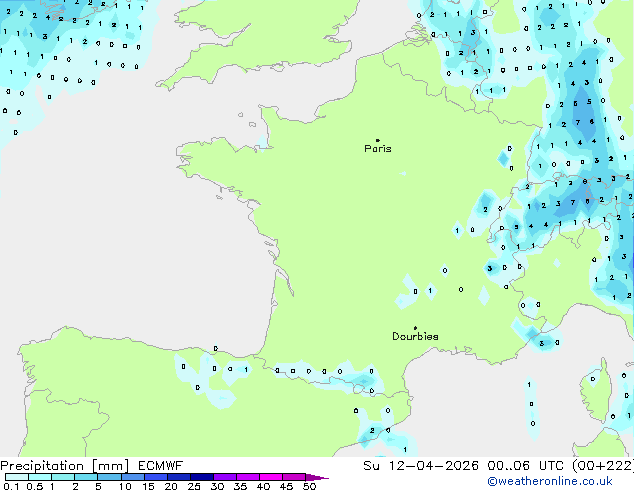
Task: Select the 45–50 mm legend swatch
Action: [294, 477]
